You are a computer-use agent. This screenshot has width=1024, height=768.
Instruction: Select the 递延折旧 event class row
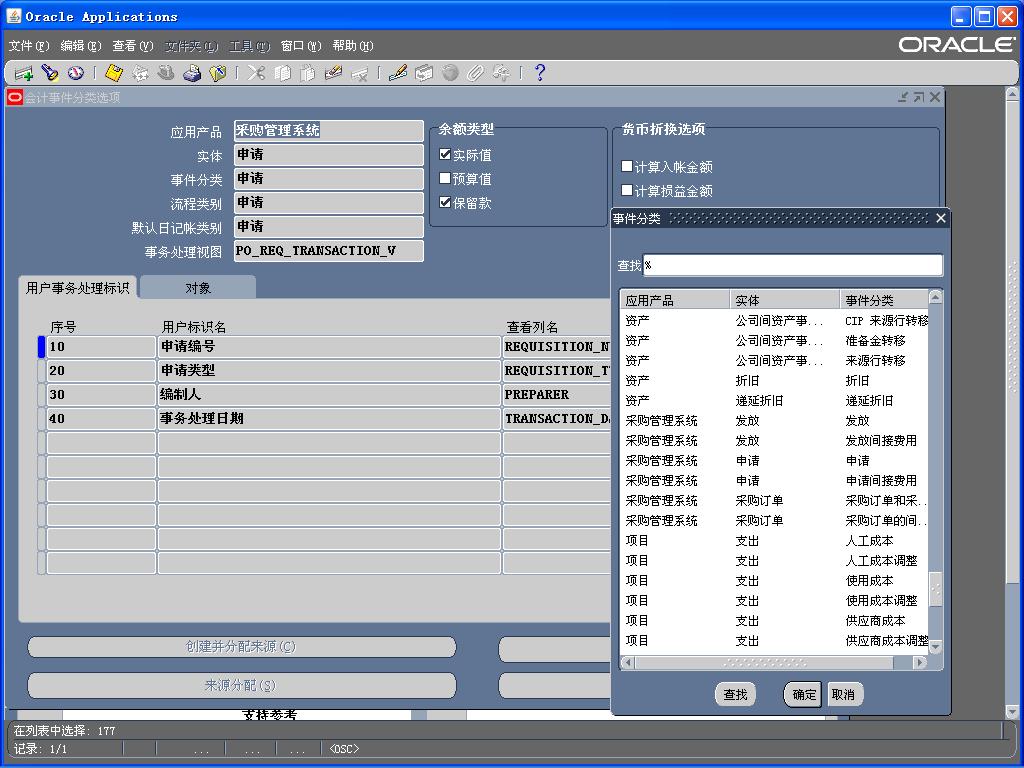774,401
